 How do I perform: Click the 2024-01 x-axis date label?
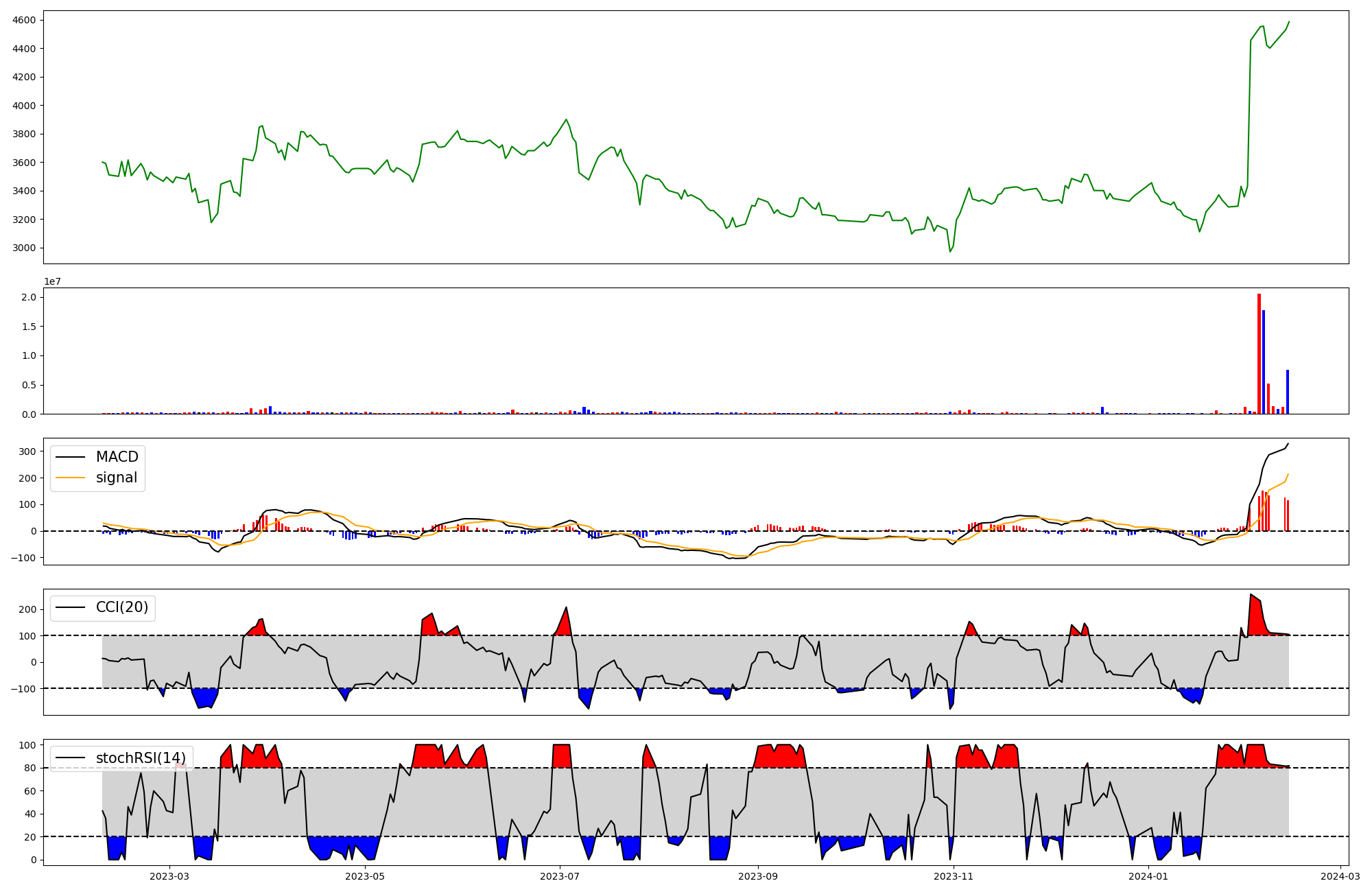1148,876
